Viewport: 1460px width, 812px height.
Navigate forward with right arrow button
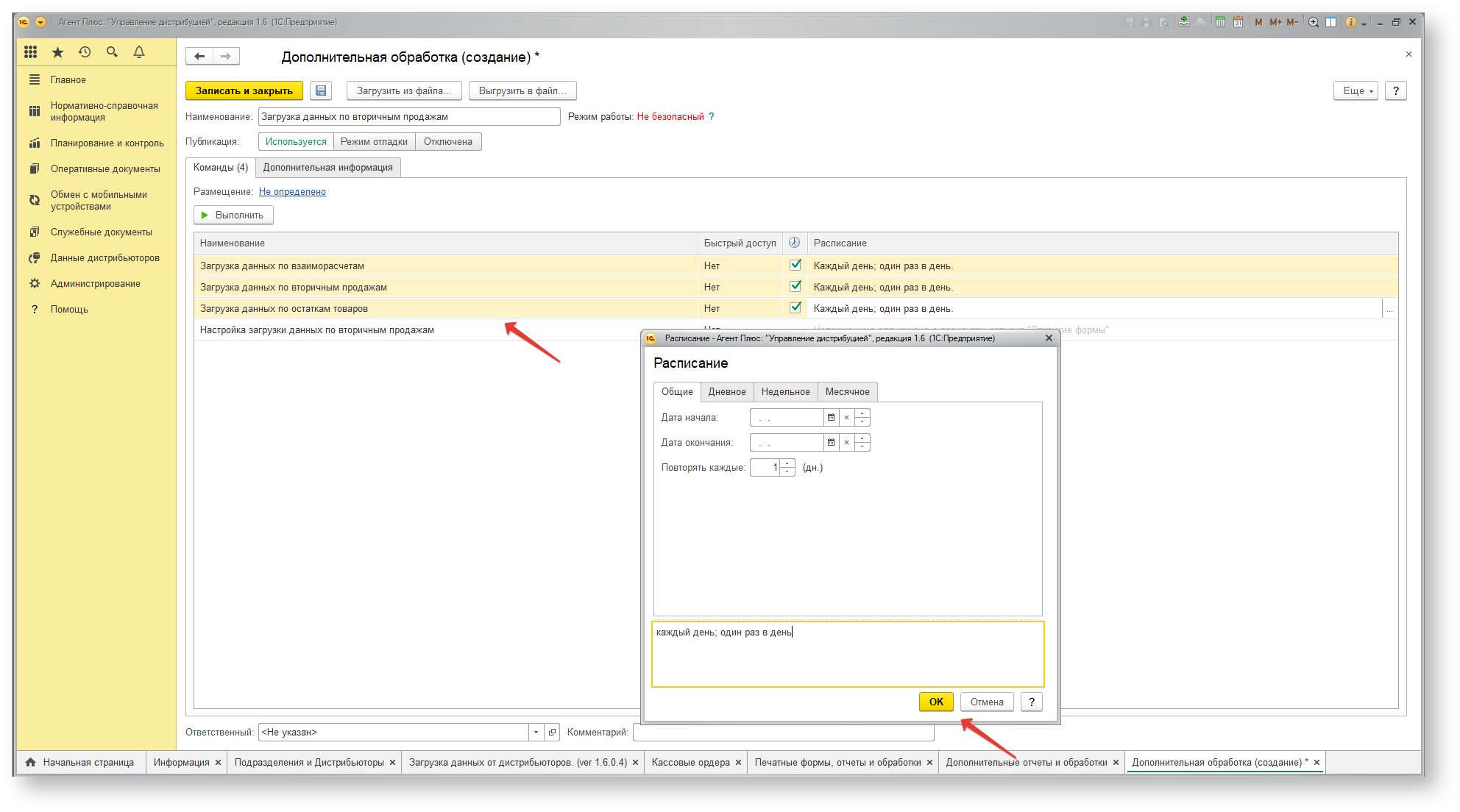(226, 57)
